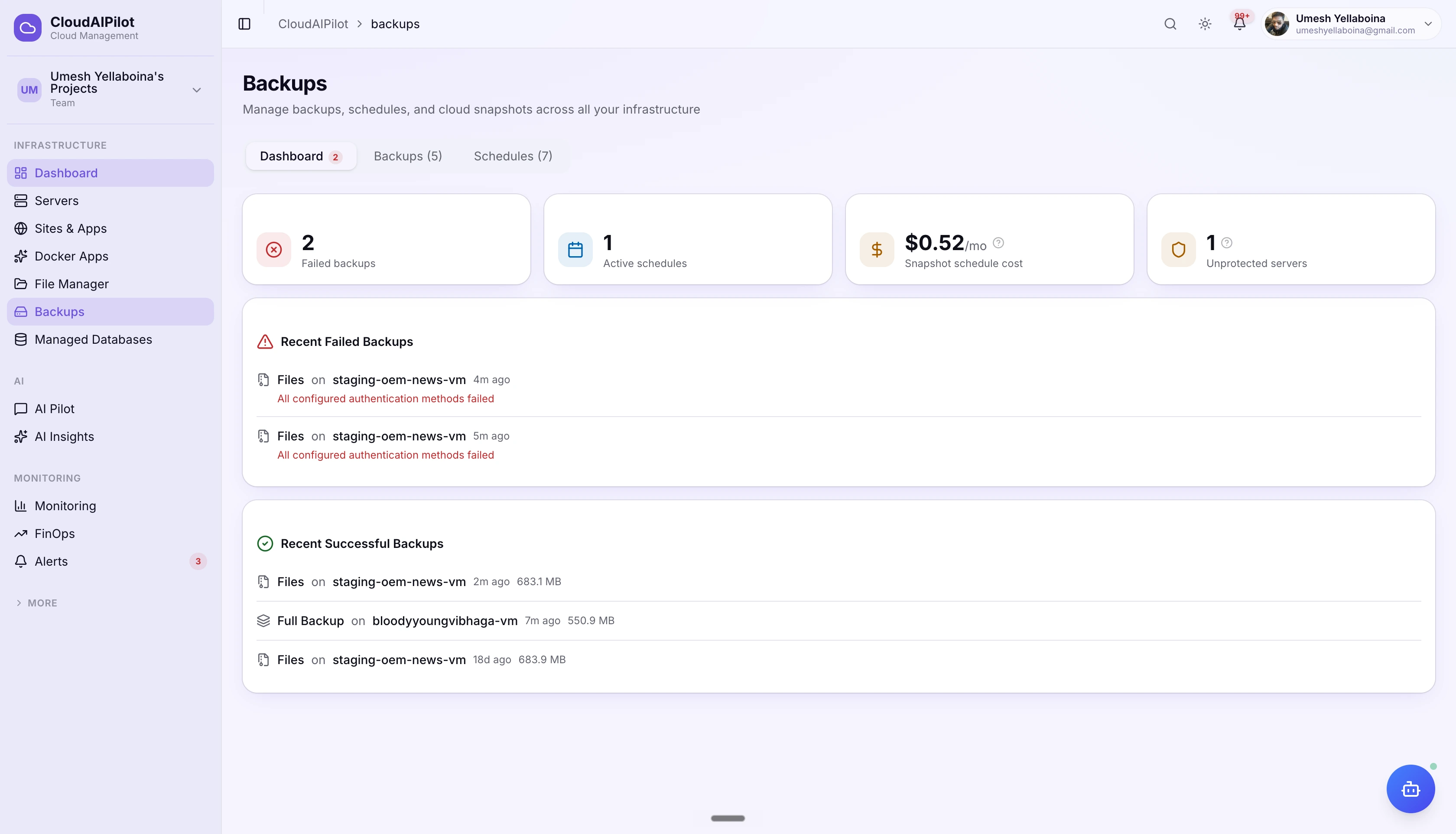This screenshot has height=834, width=1456.
Task: Go to Sites & Apps
Action: (x=110, y=228)
